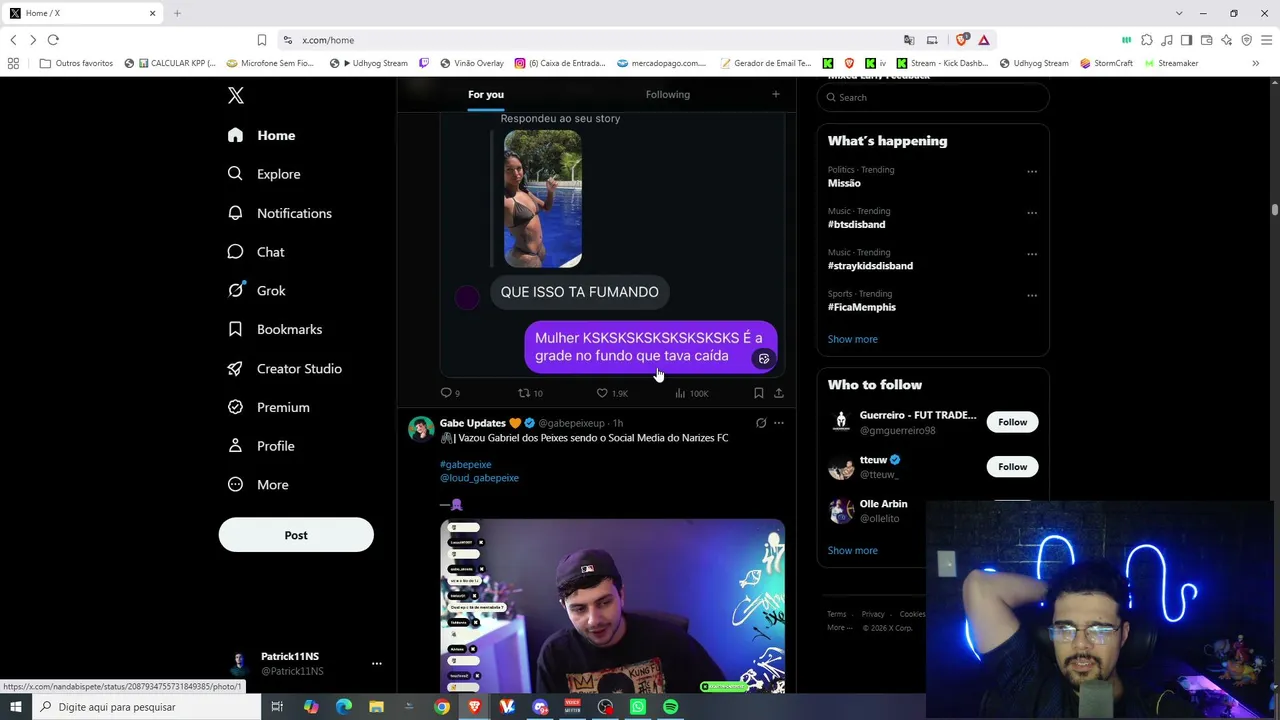The width and height of the screenshot is (1280, 720).
Task: Repost the tweet with 10 reposts
Action: point(530,393)
